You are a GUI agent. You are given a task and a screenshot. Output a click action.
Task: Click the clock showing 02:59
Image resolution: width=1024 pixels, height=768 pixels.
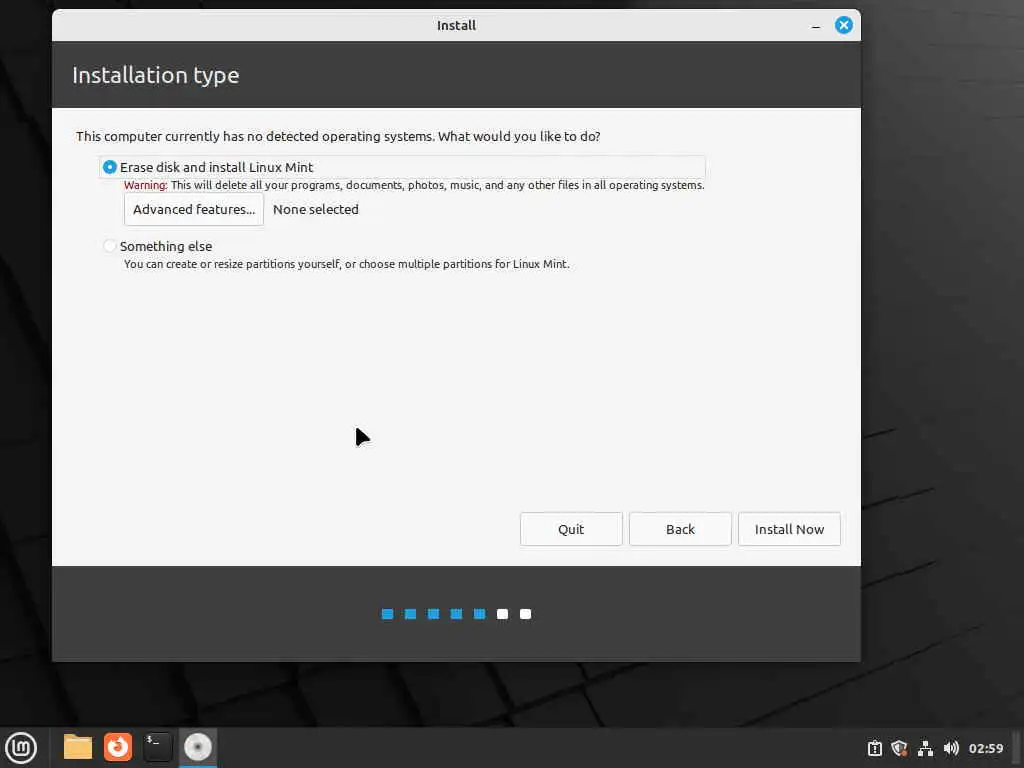pyautogui.click(x=985, y=748)
